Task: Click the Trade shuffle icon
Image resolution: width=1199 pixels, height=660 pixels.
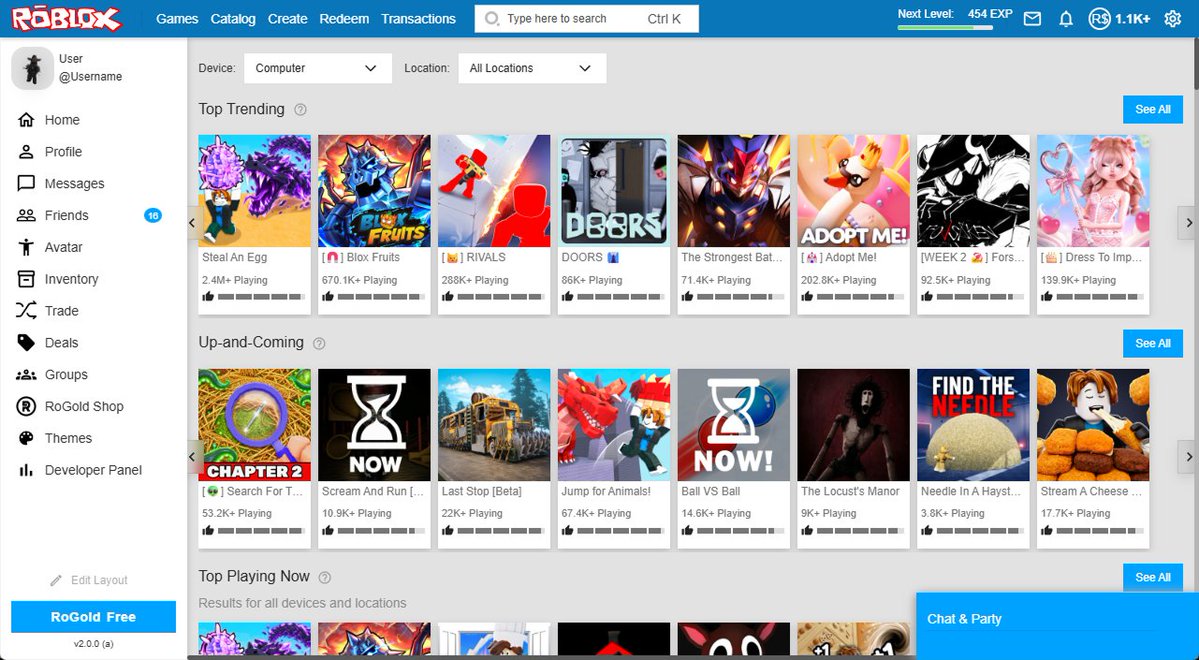Action: (x=26, y=310)
